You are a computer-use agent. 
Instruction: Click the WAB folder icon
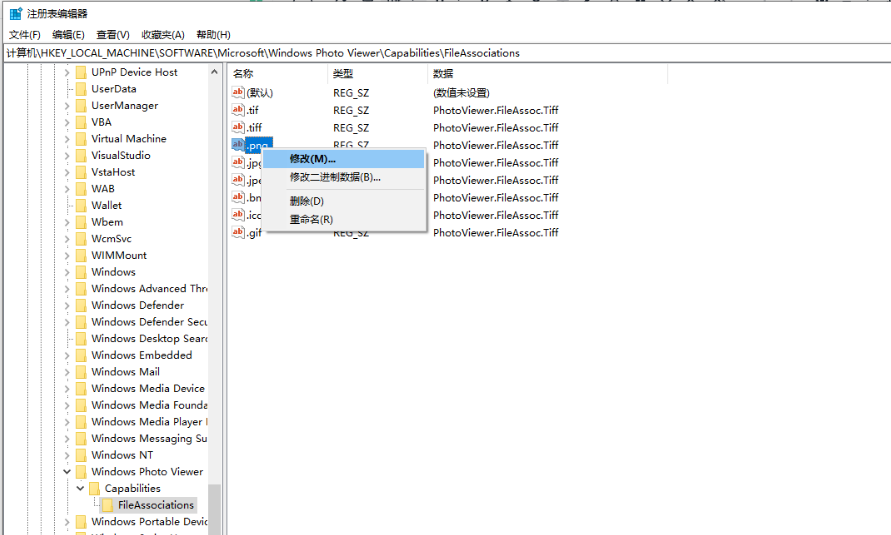pos(81,189)
